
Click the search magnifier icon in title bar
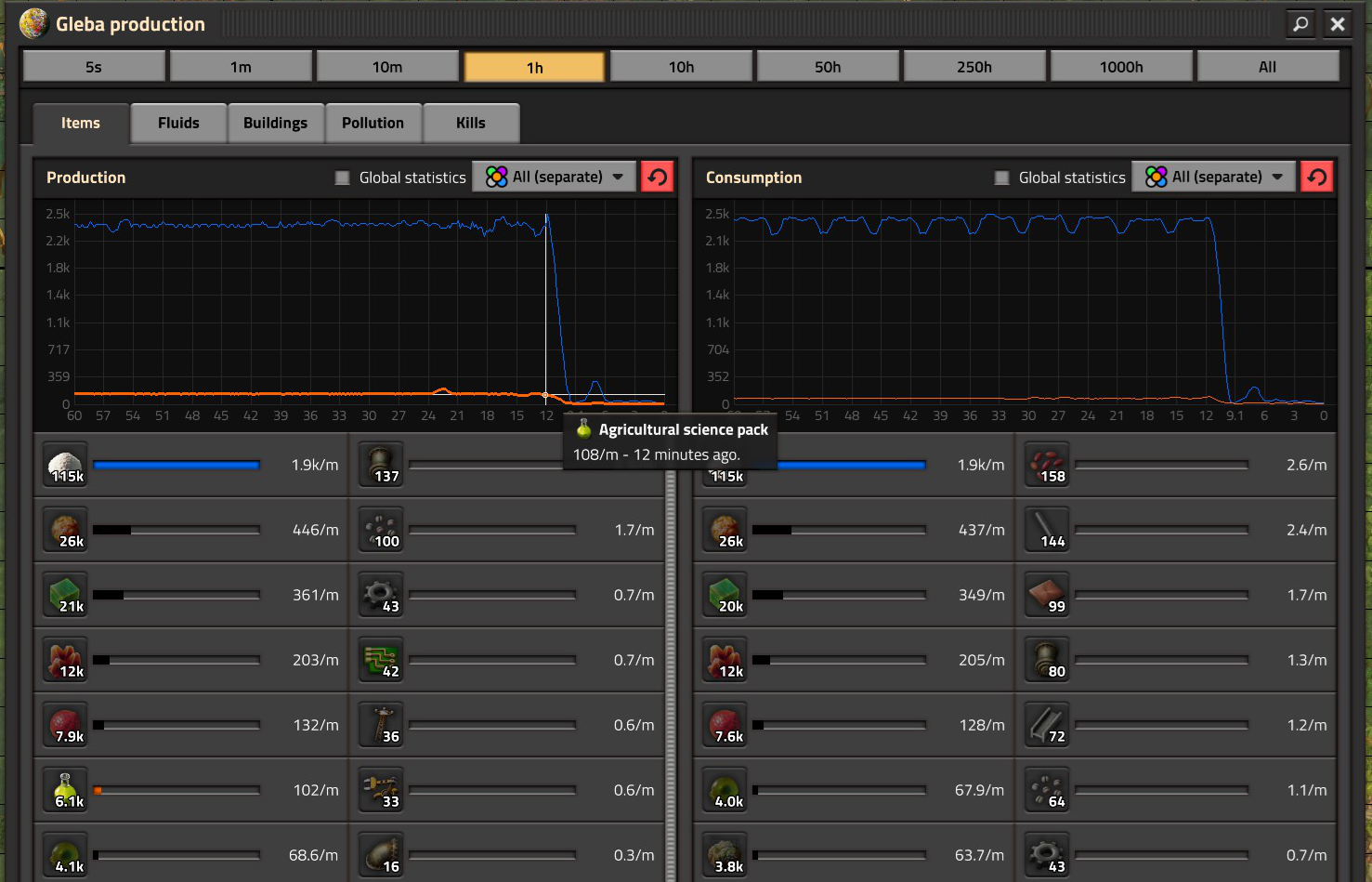1300,24
